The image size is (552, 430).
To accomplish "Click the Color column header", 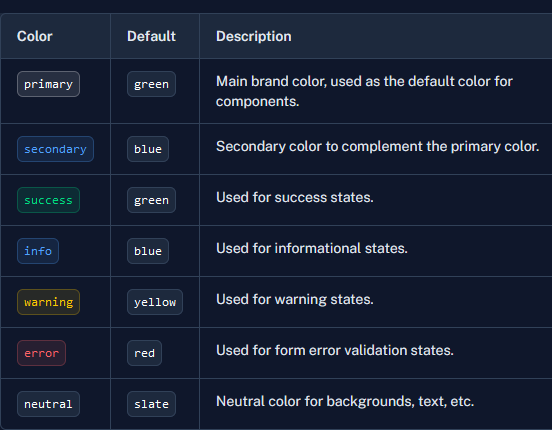I will coord(34,36).
